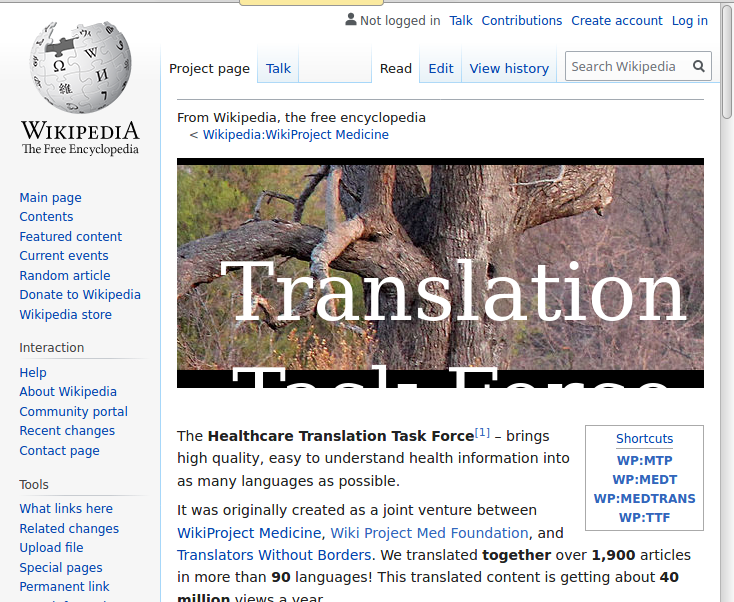The width and height of the screenshot is (734, 602).
Task: Open the Edit tab
Action: click(440, 68)
